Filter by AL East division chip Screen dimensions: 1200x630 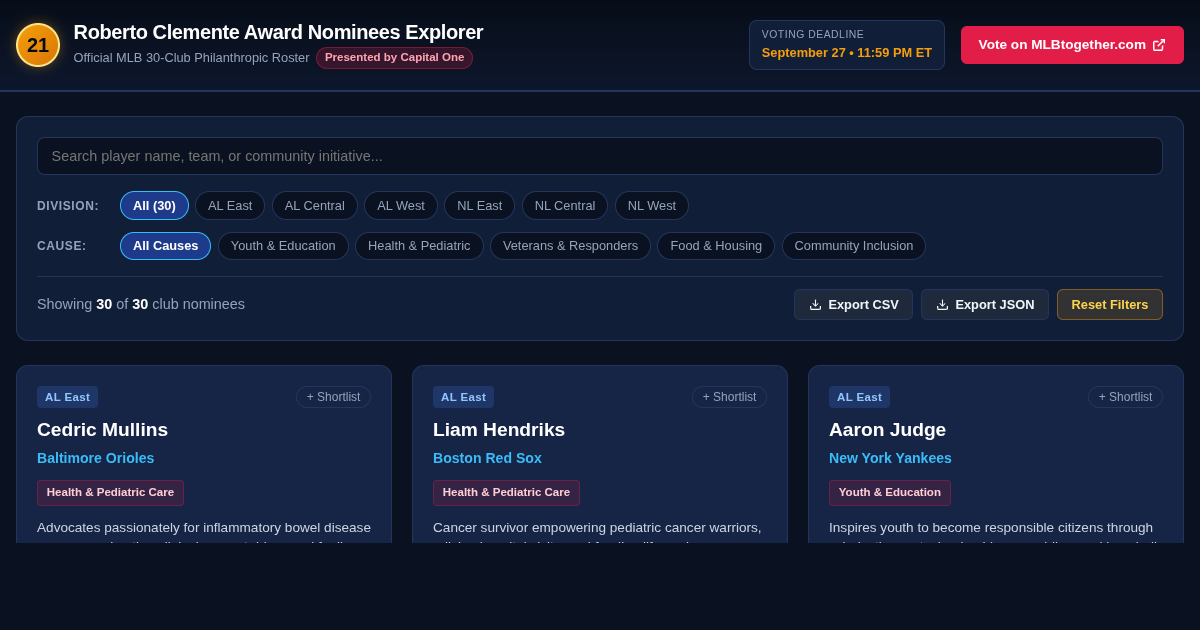230,206
